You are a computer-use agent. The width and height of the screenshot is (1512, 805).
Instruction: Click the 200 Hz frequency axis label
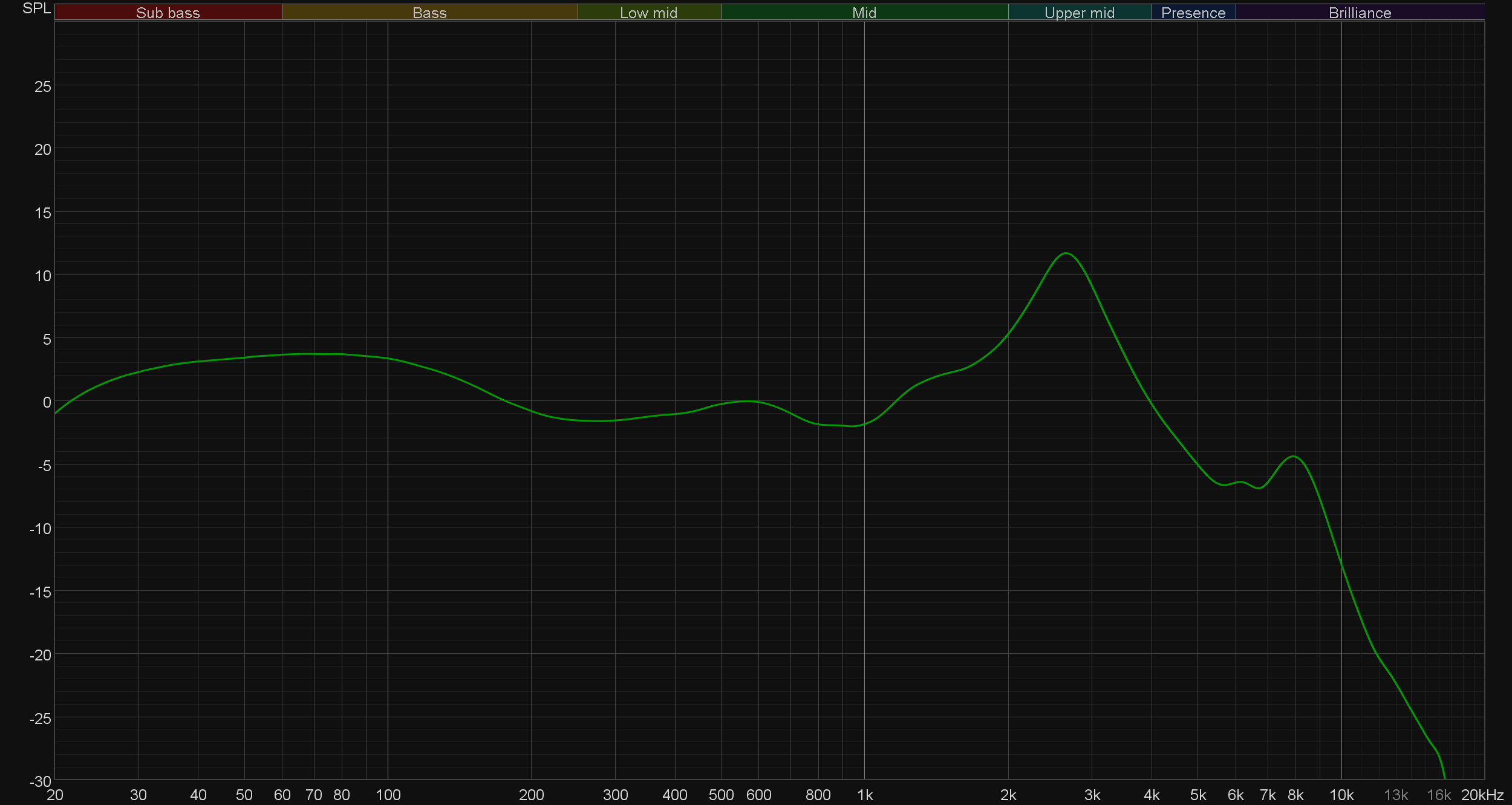tap(531, 795)
